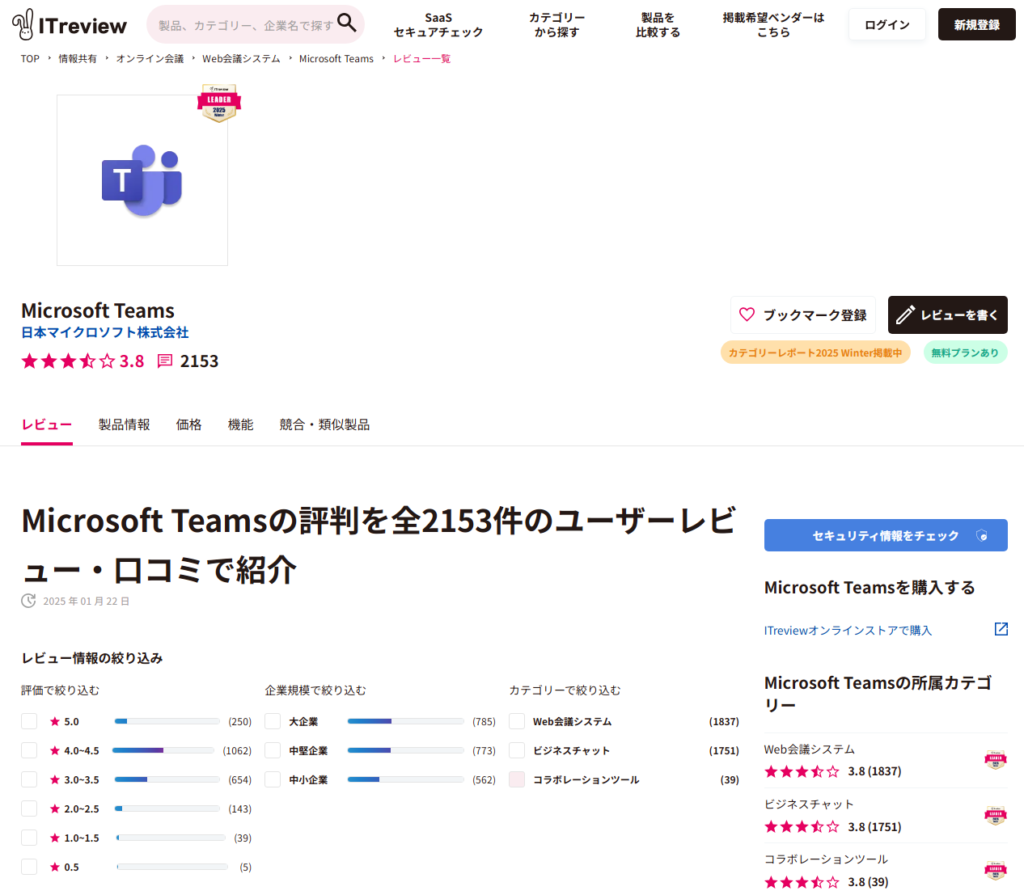
Task: Check the 1.0~1.5 rating filter
Action: pyautogui.click(x=29, y=838)
